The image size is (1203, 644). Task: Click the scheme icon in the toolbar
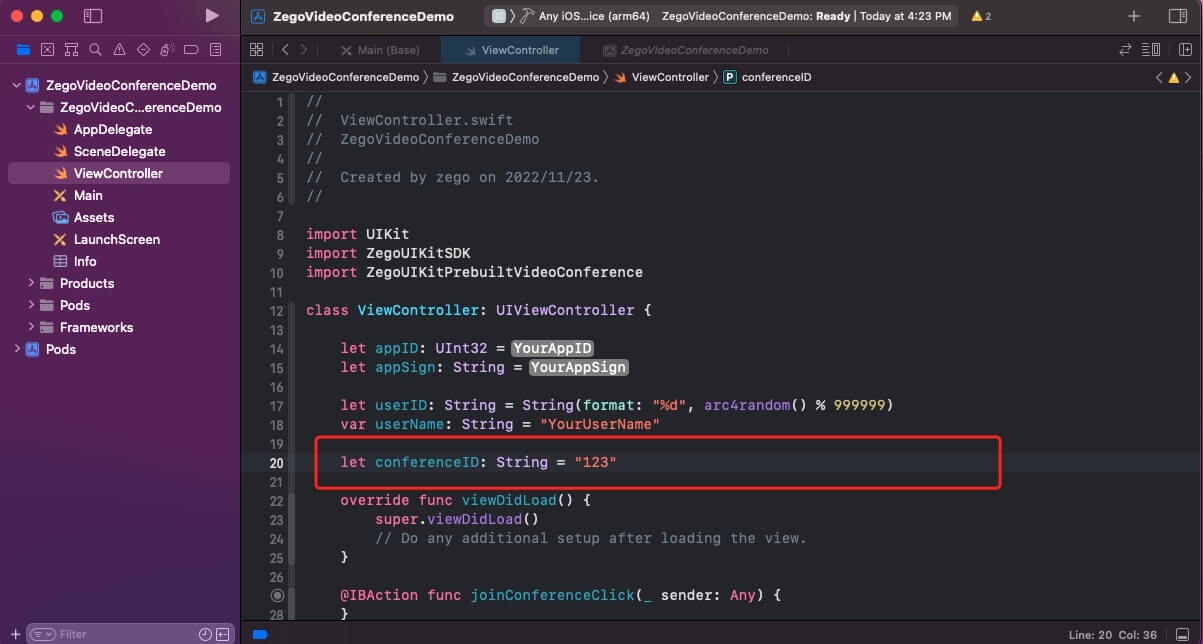tap(498, 16)
